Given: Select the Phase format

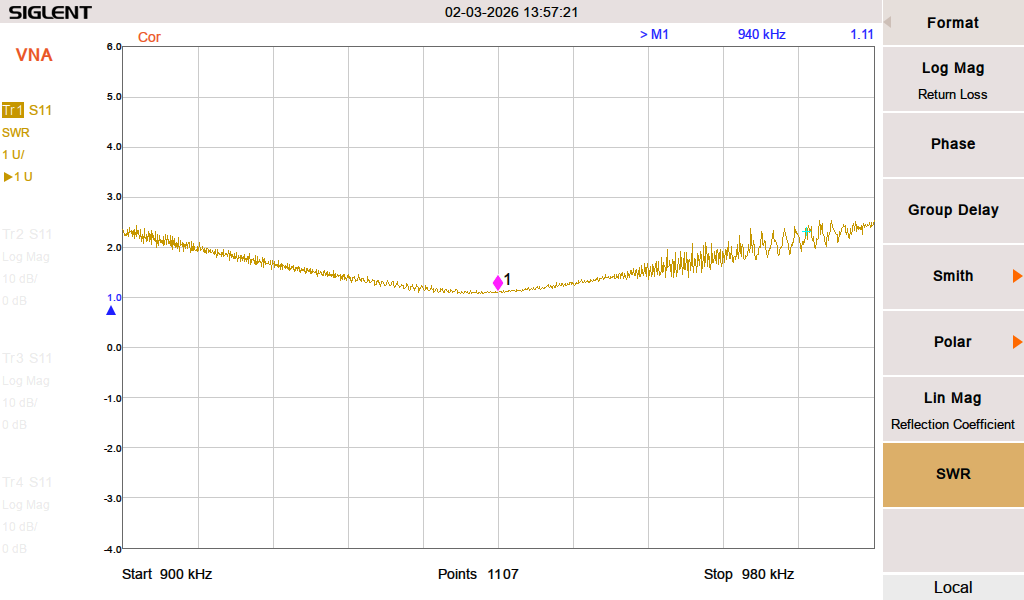Looking at the screenshot, I should pos(952,144).
